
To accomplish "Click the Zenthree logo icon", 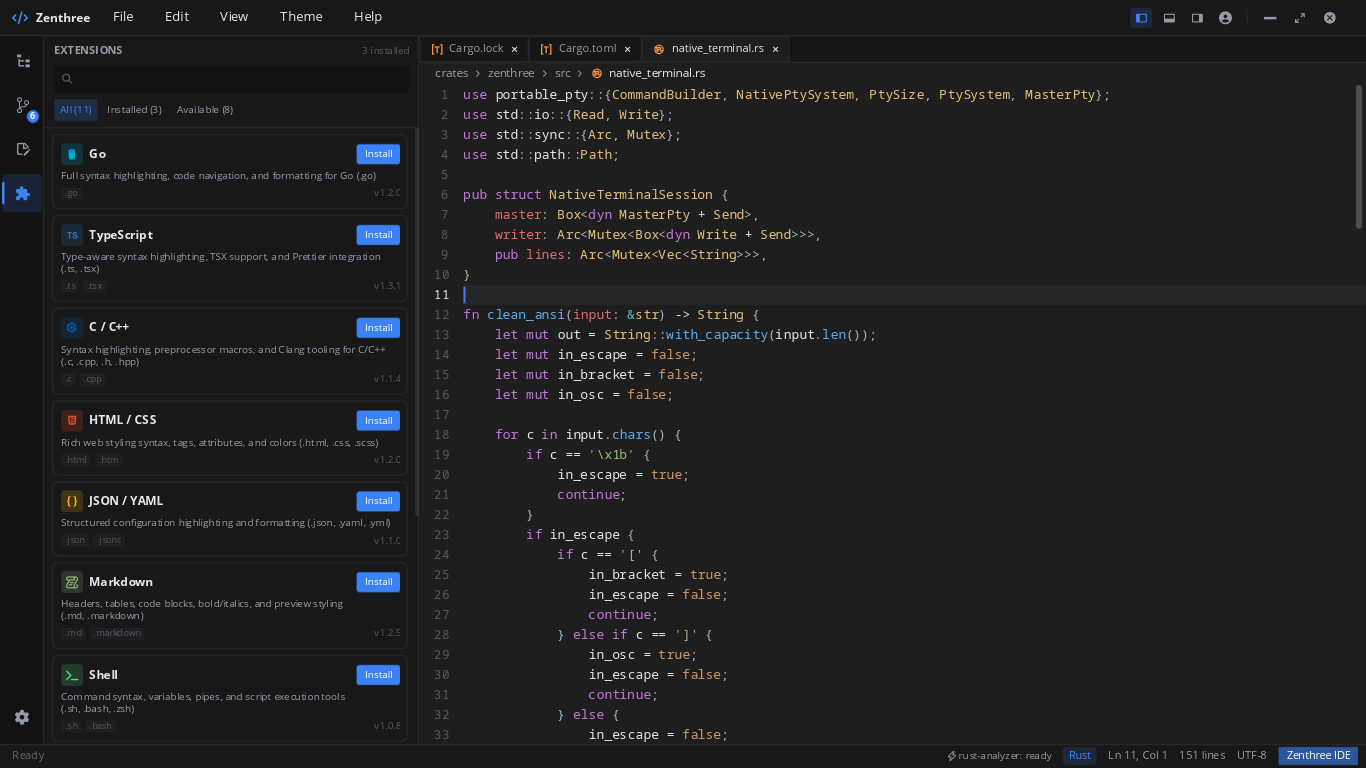I will point(20,17).
